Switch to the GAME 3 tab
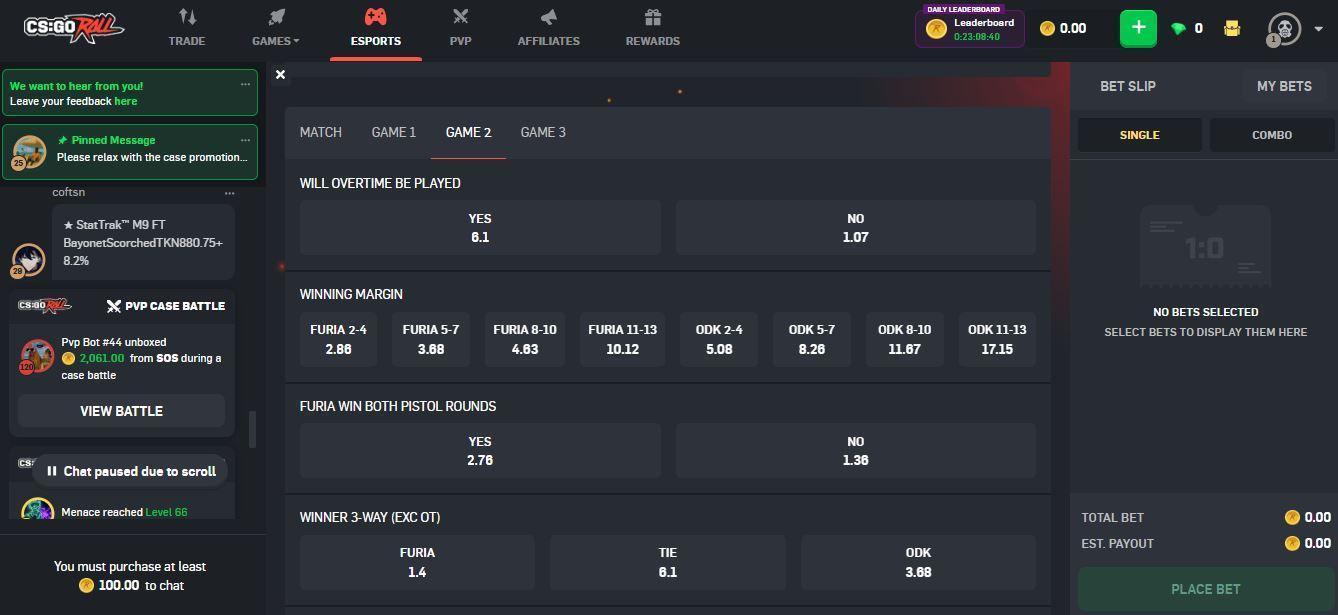The height and width of the screenshot is (615, 1338). tap(543, 132)
